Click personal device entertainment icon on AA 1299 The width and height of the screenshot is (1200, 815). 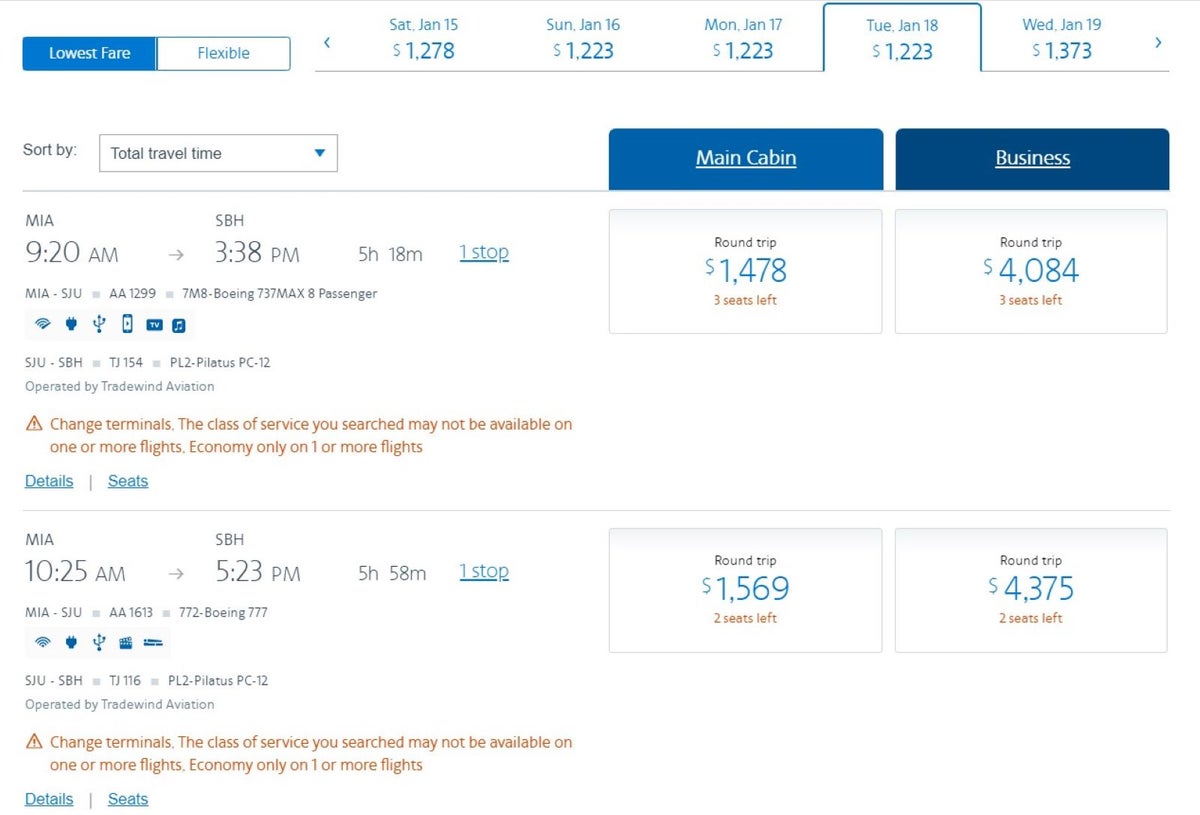(x=127, y=324)
